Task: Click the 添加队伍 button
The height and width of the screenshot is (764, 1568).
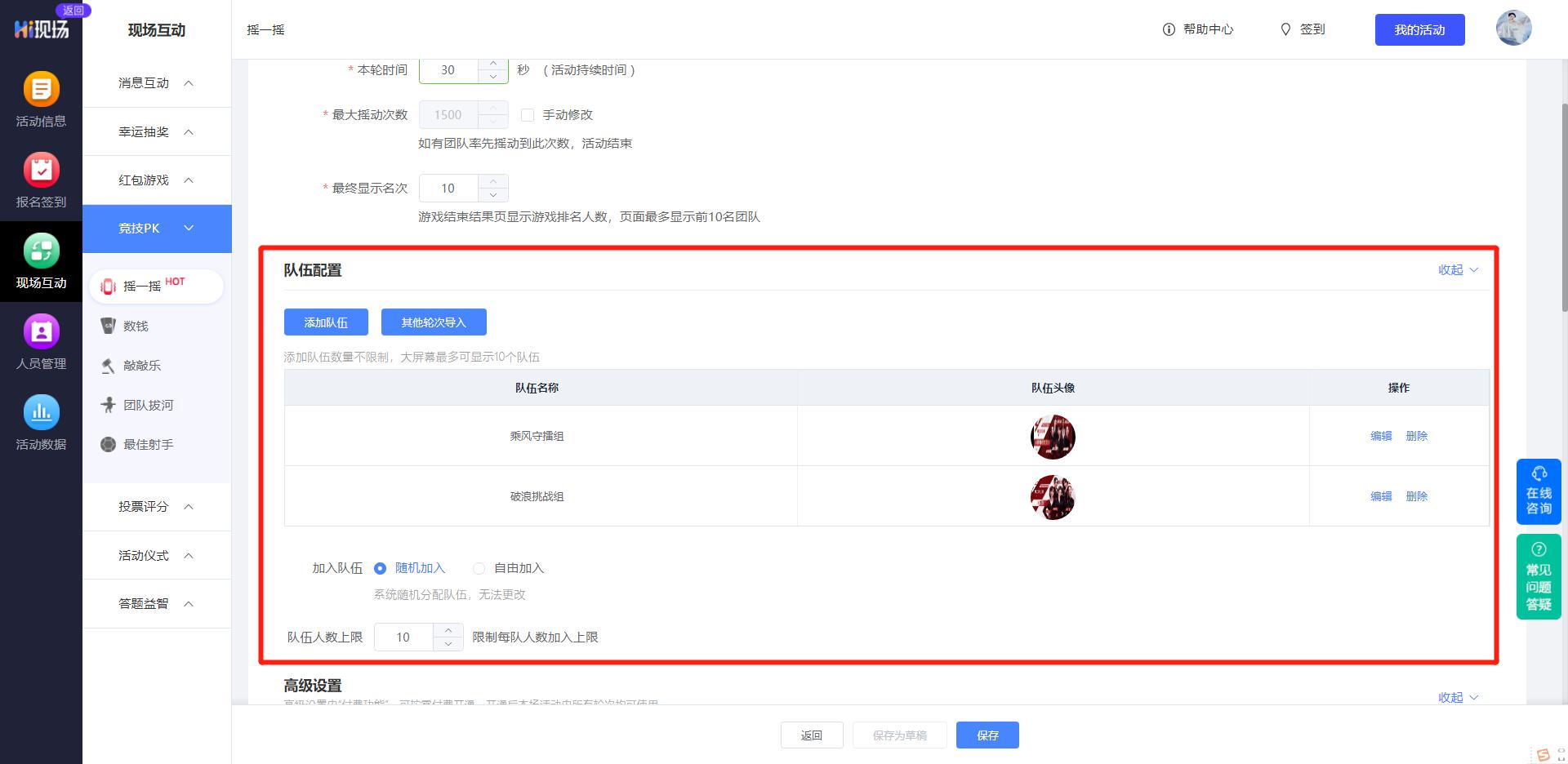Action: point(326,322)
